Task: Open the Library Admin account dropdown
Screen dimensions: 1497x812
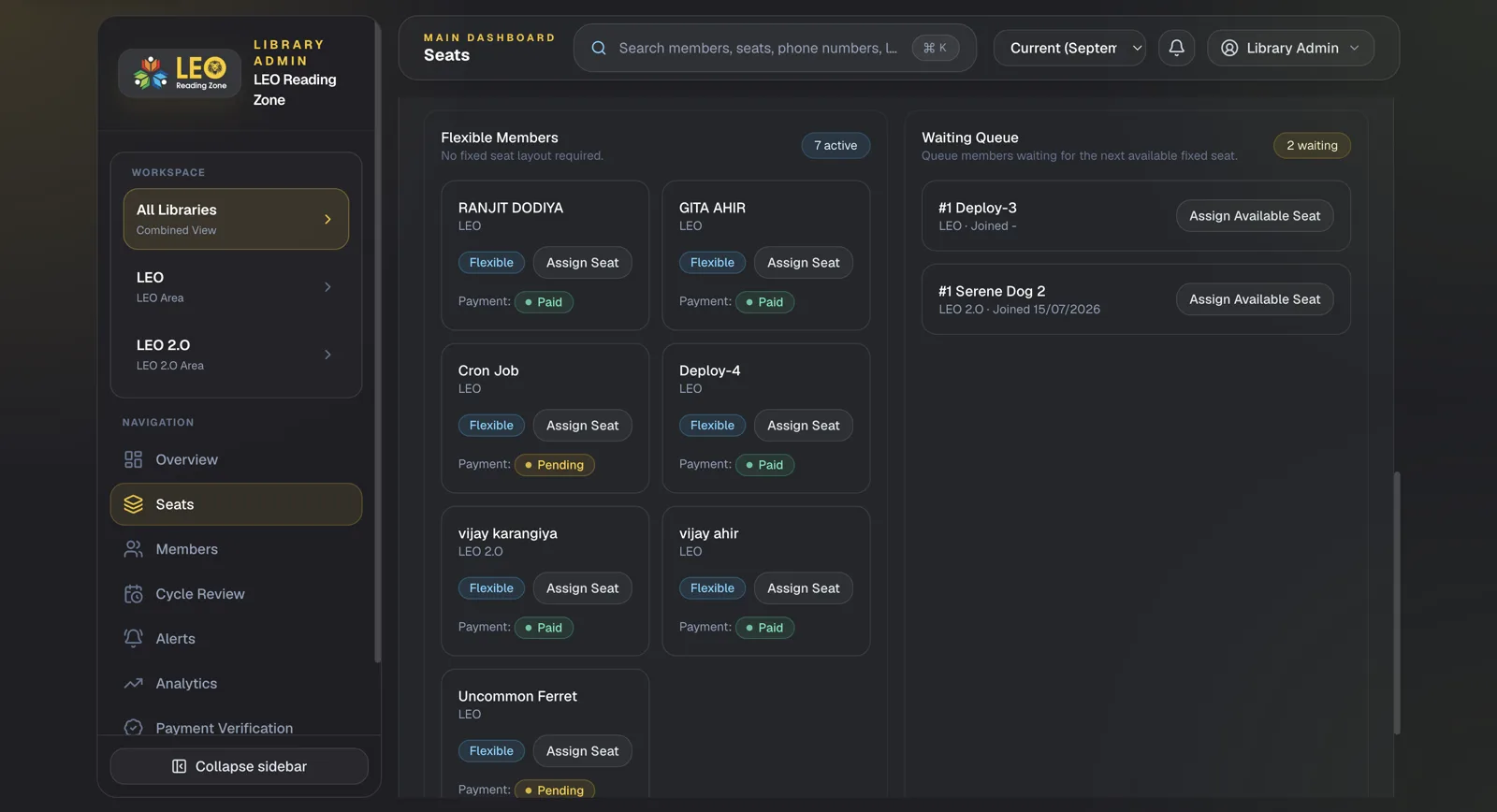Action: point(1290,48)
